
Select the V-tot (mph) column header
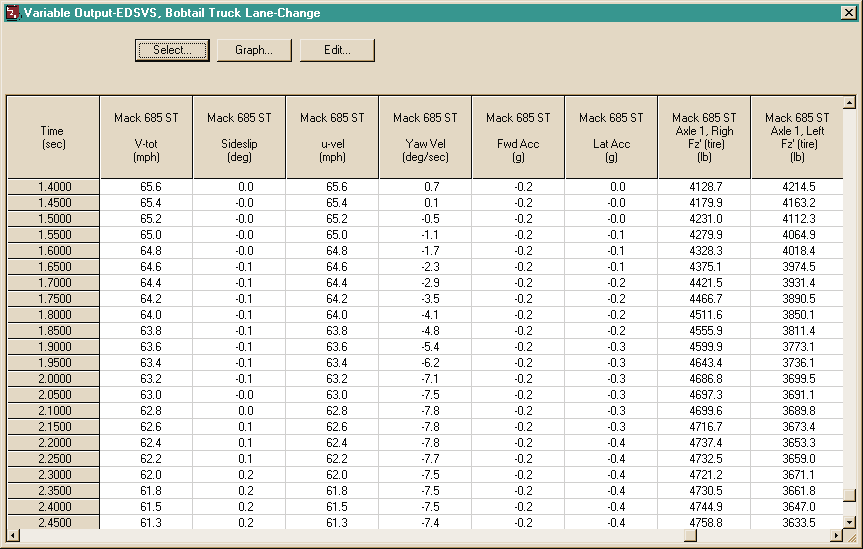coord(146,137)
